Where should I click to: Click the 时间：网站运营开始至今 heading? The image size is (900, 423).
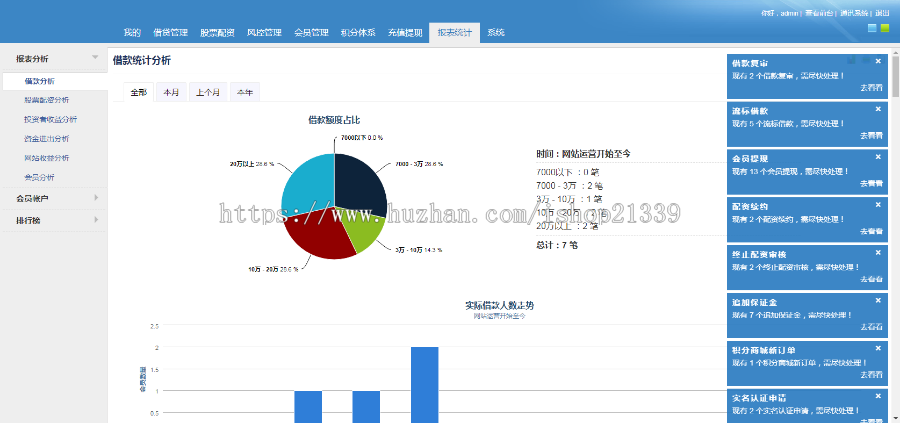point(584,154)
